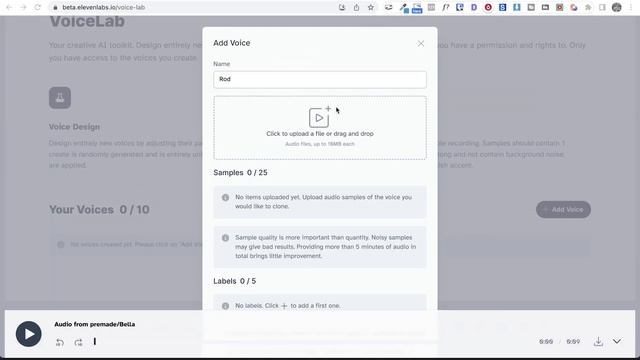Click the plus icon to add a first label
The width and height of the screenshot is (640, 360).
[x=284, y=306]
